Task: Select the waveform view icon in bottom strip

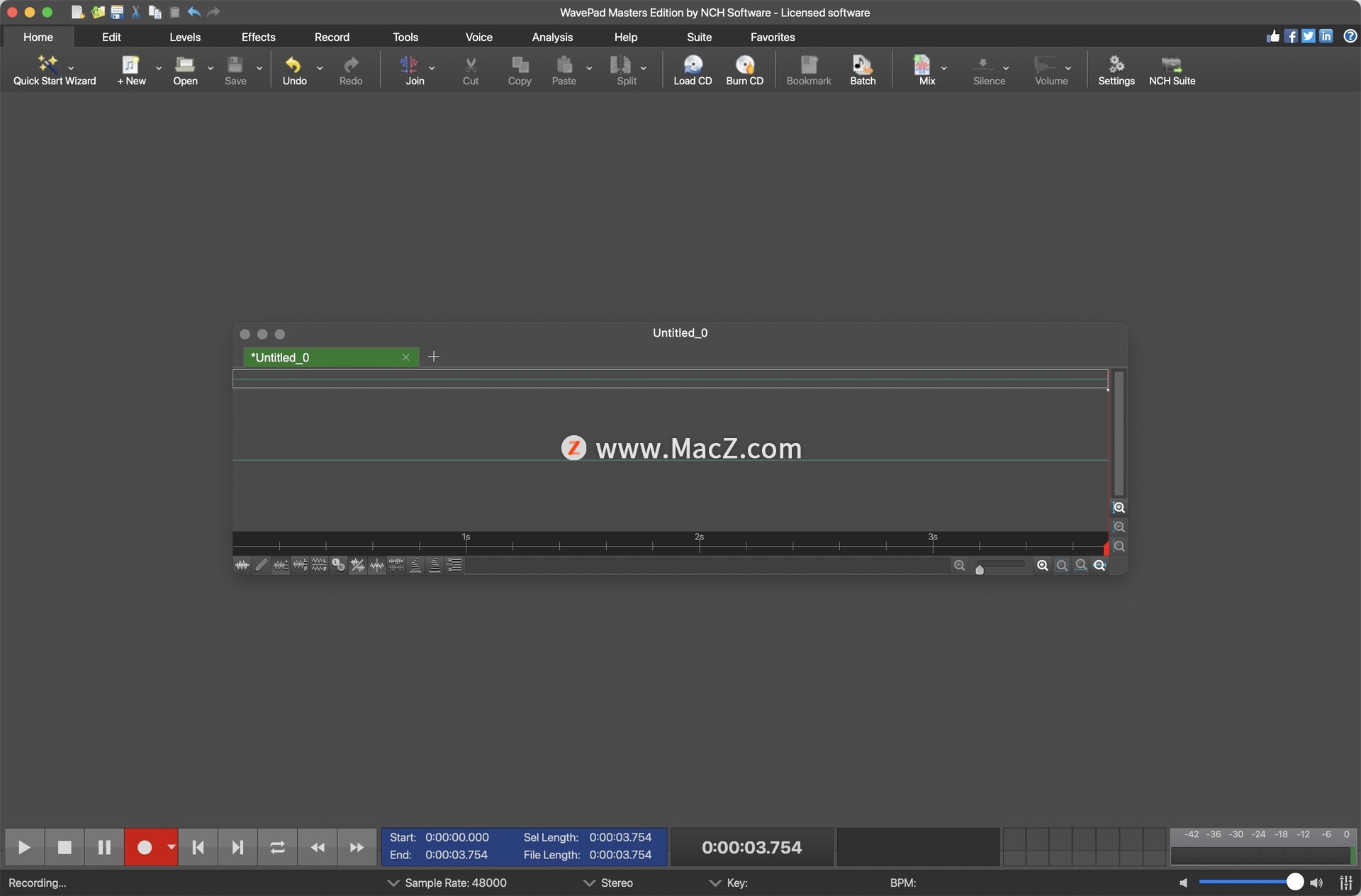Action: [242, 565]
